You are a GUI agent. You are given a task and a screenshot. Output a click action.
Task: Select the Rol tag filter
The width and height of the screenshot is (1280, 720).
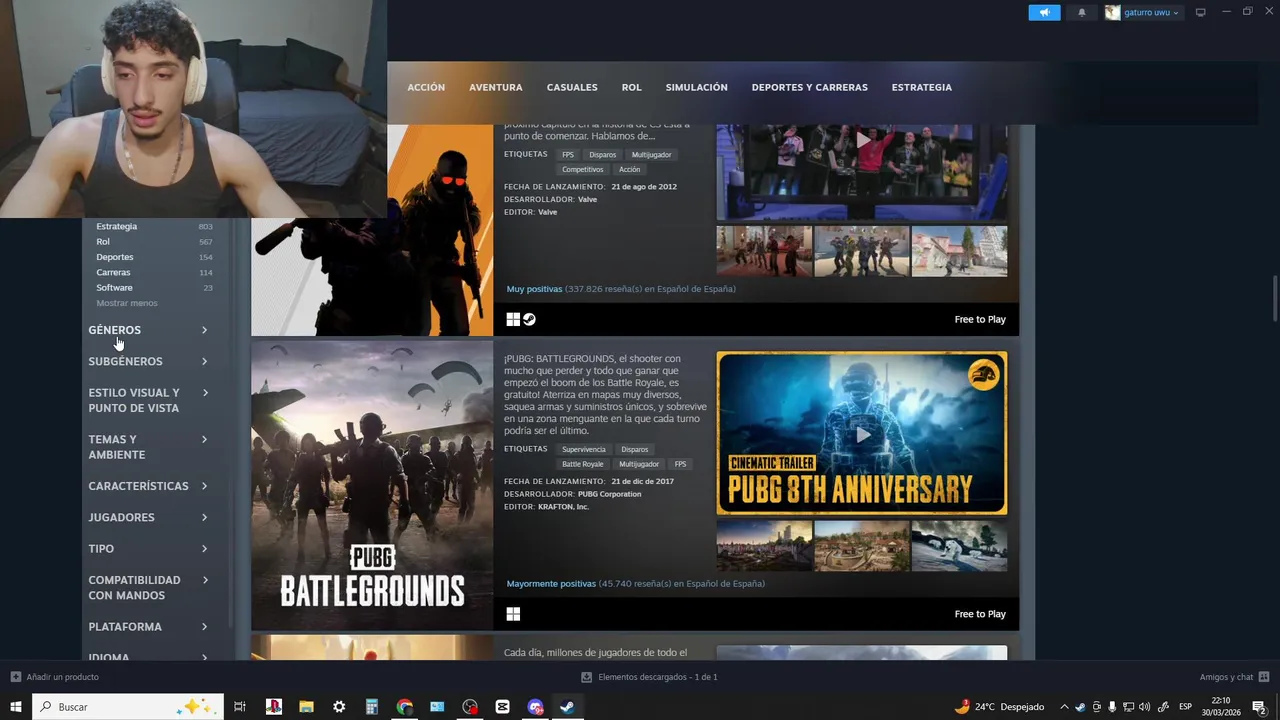[103, 242]
